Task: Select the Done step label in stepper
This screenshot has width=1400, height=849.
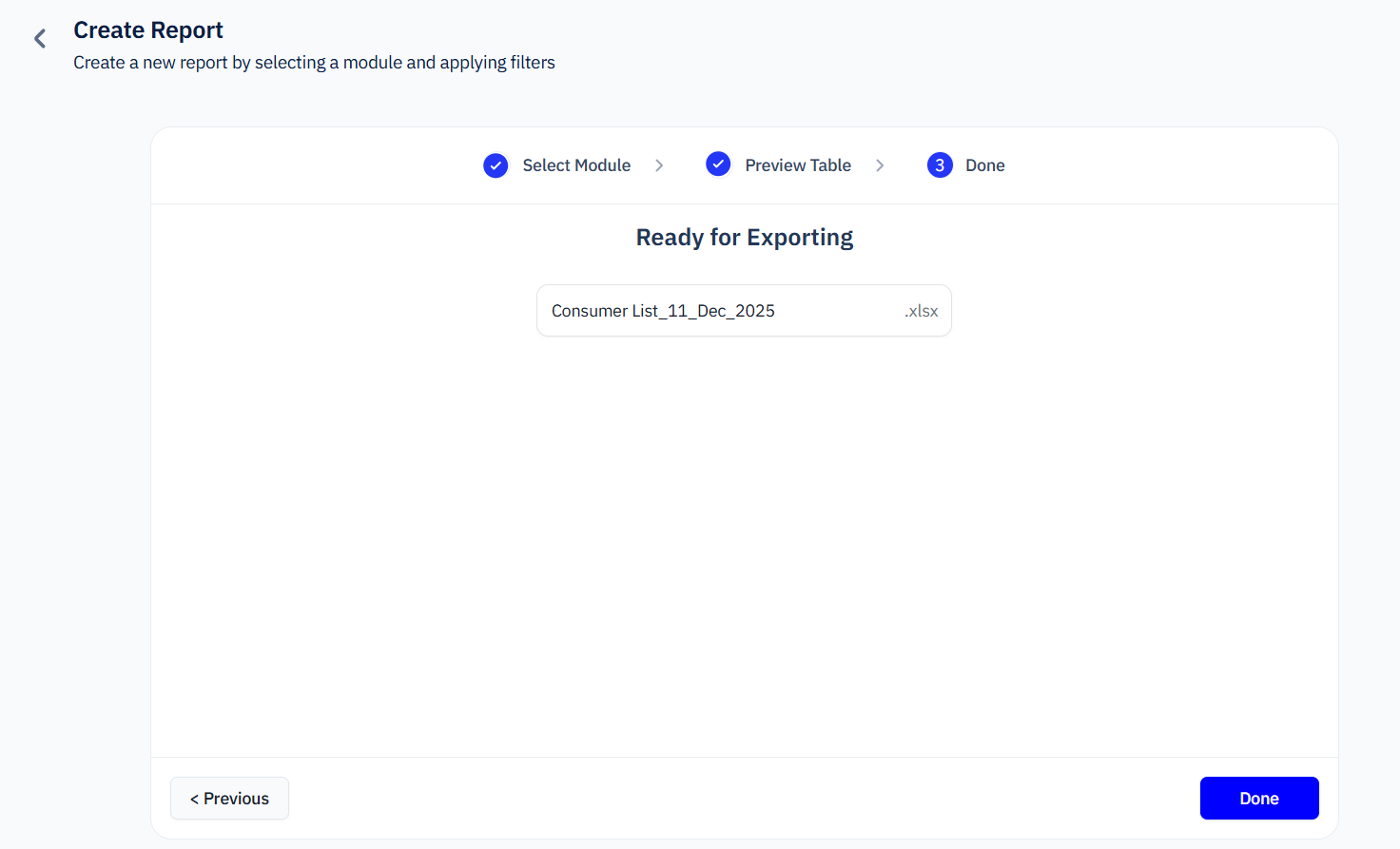Action: (x=984, y=165)
